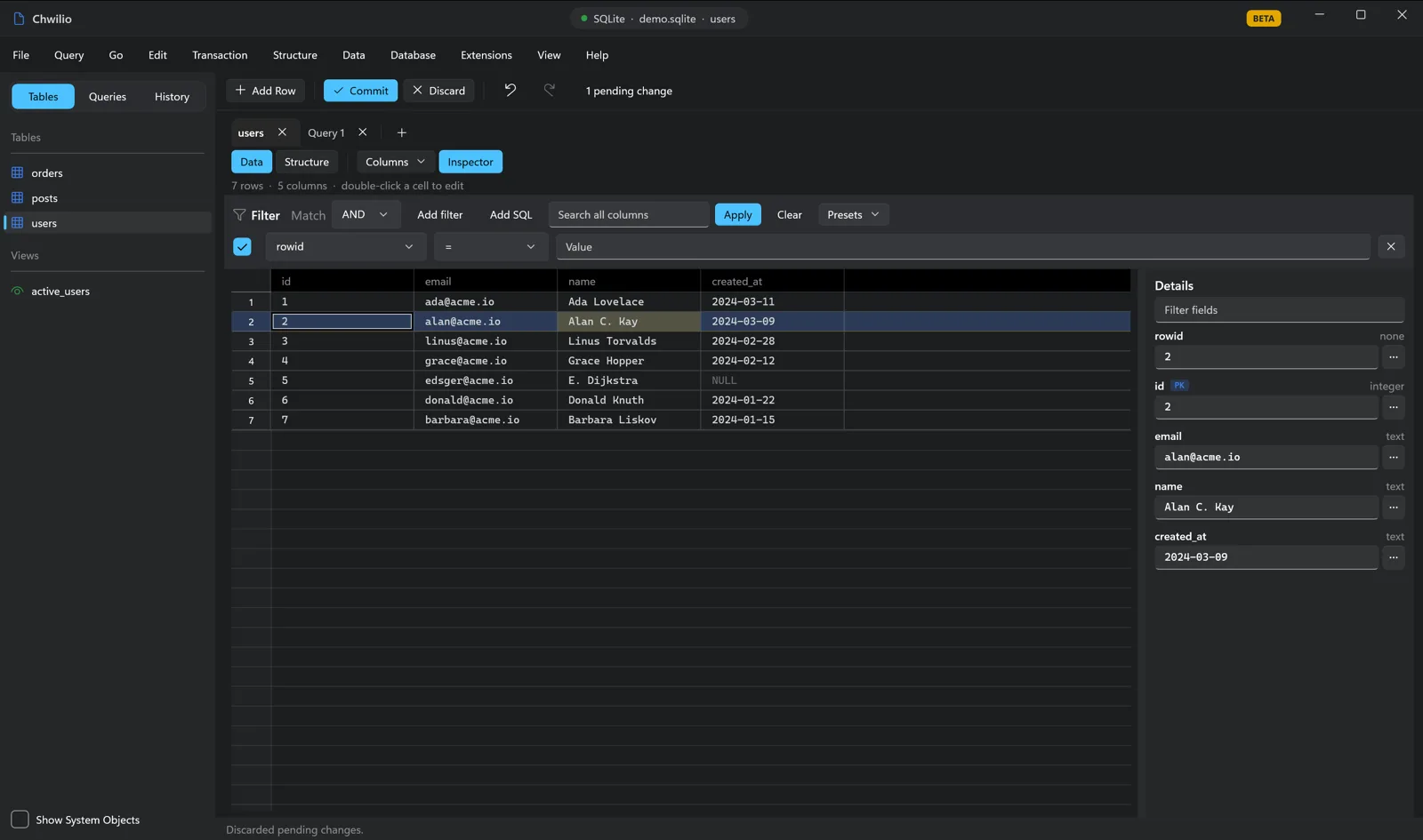
Task: Open the Structure menu
Action: [x=295, y=55]
